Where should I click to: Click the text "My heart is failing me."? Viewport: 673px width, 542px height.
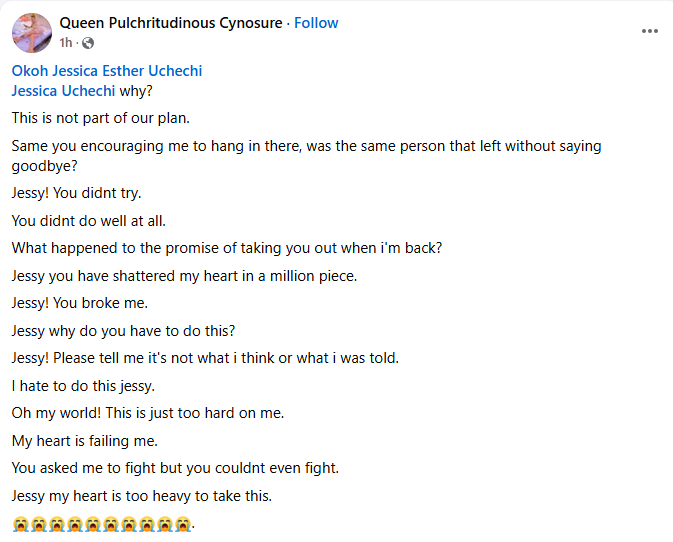tap(85, 440)
